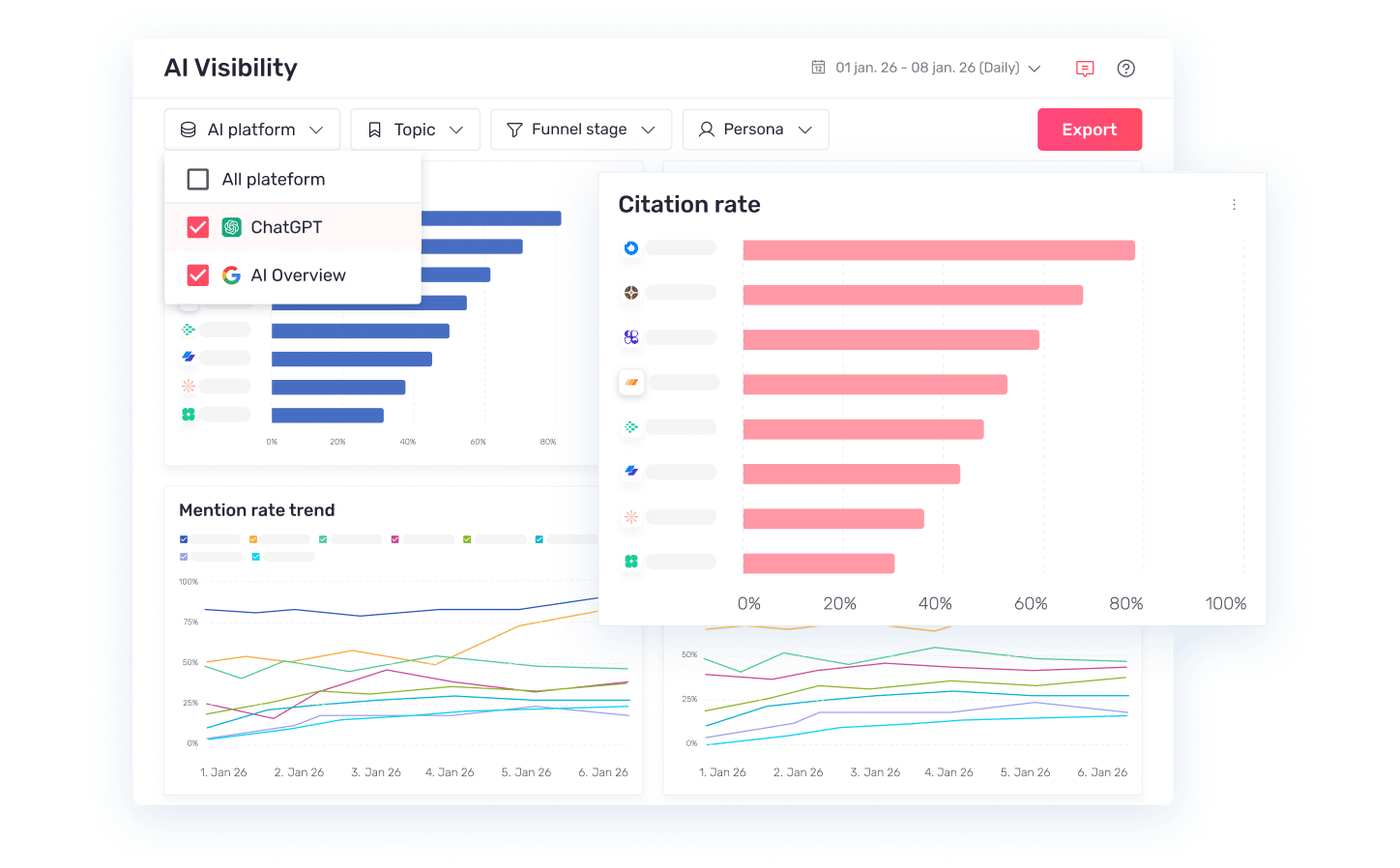1400x868 pixels.
Task: Click the longest pink bar in Citation rate
Action: [x=938, y=249]
